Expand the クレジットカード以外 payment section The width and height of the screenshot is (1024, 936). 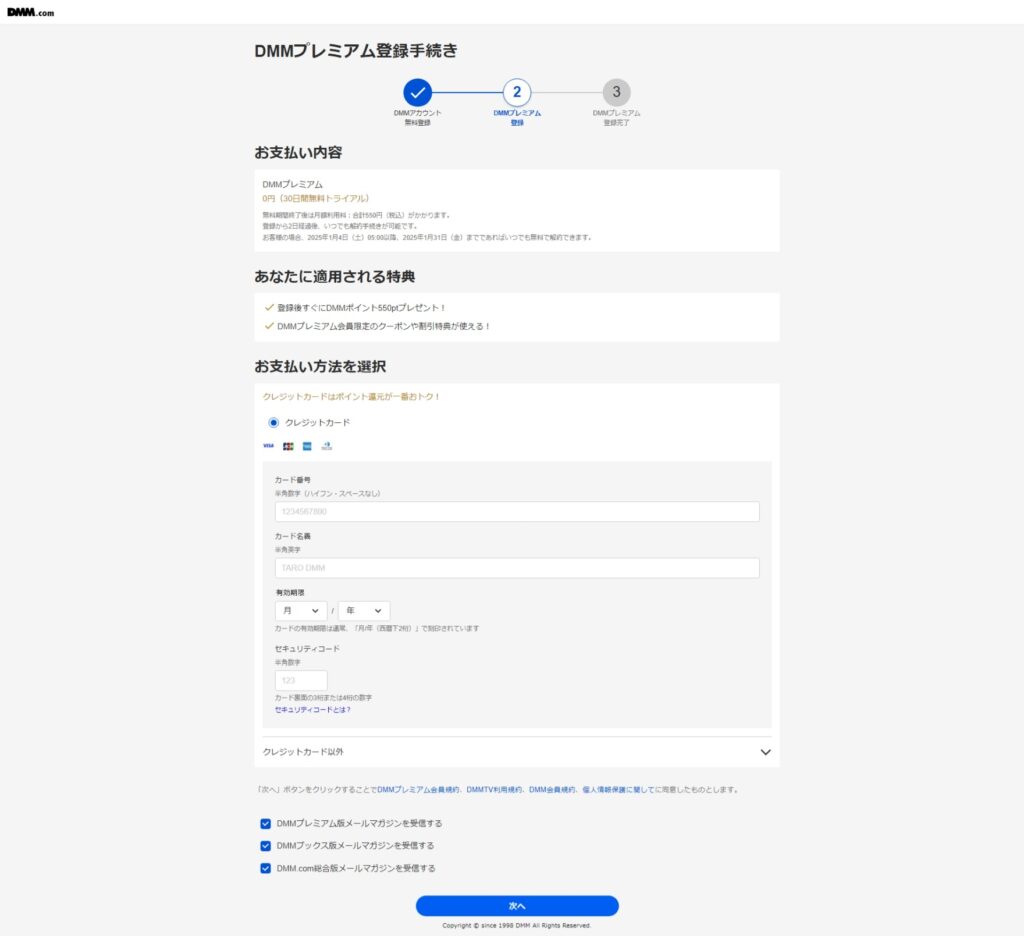(x=517, y=752)
